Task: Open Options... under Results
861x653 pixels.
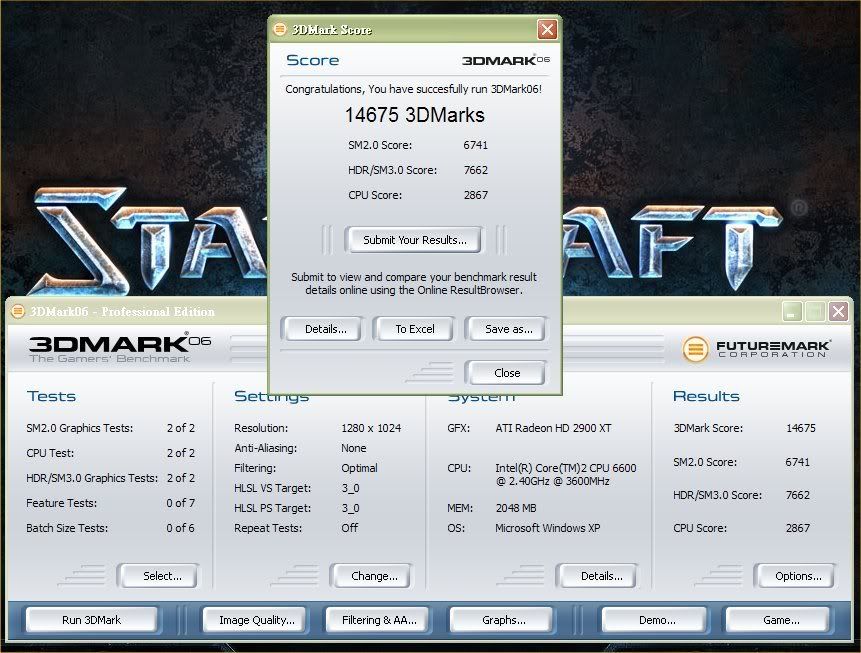Action: click(x=795, y=576)
